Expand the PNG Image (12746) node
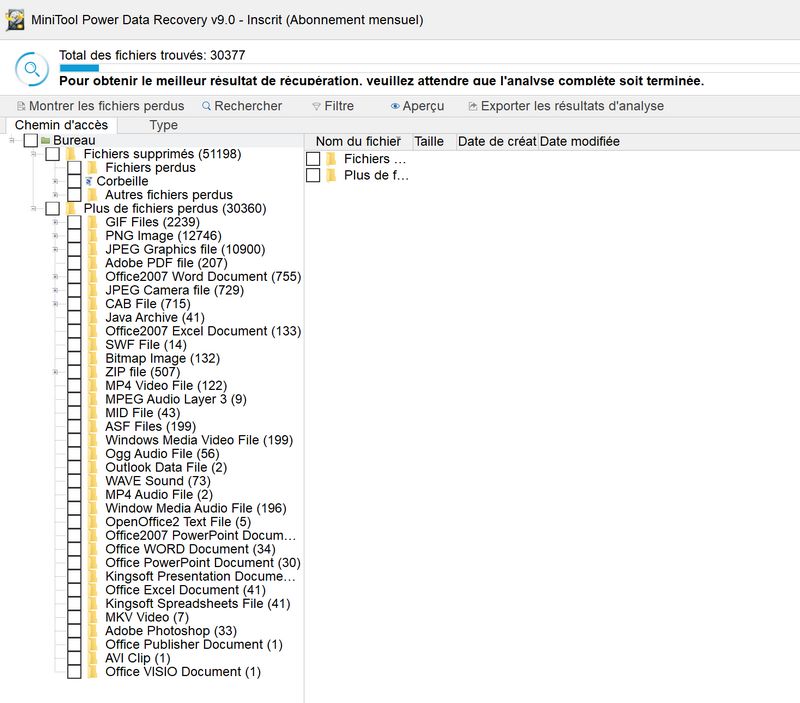The height and width of the screenshot is (703, 800). [x=56, y=236]
